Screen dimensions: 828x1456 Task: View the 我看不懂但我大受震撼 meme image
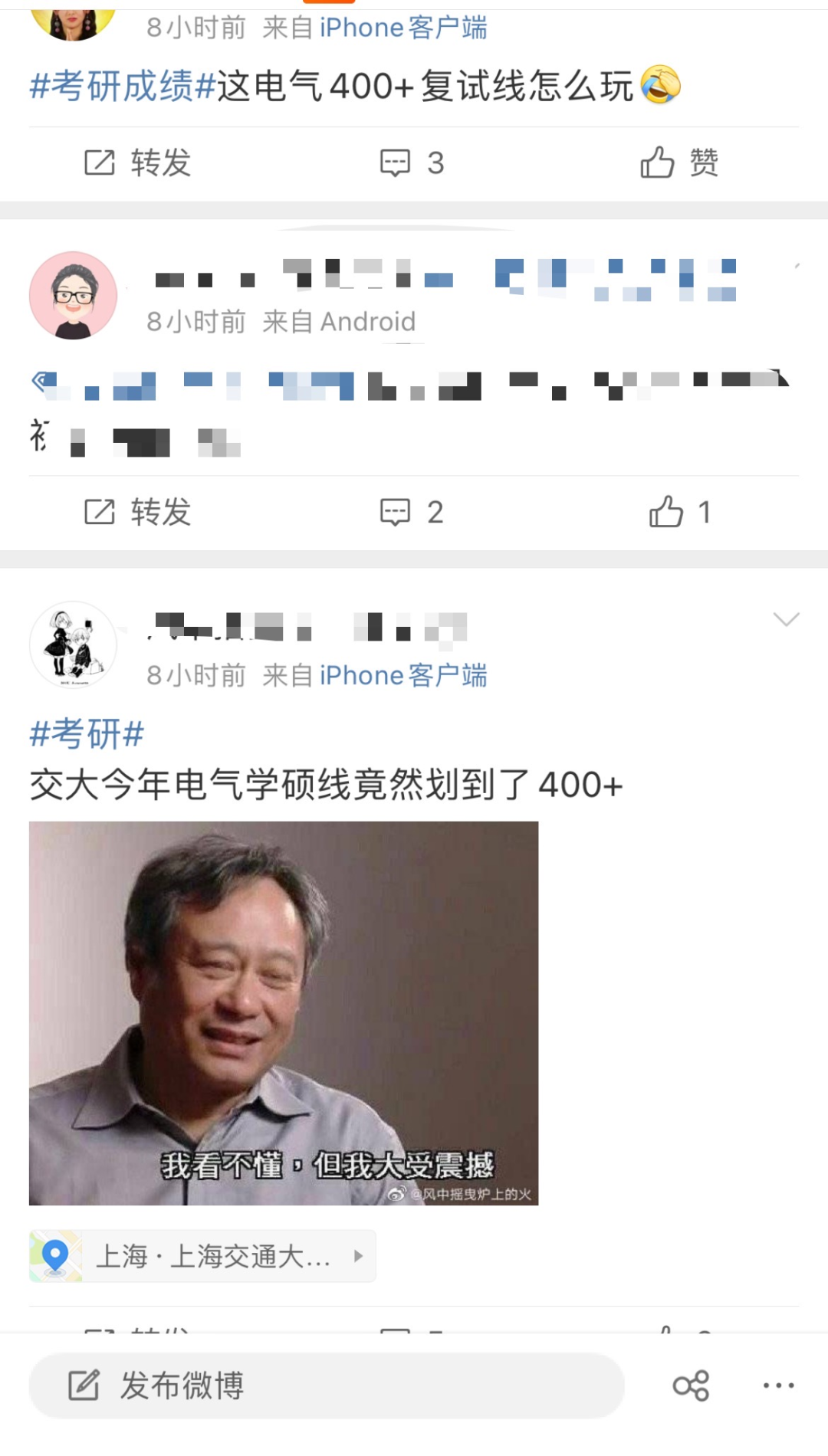[284, 1013]
